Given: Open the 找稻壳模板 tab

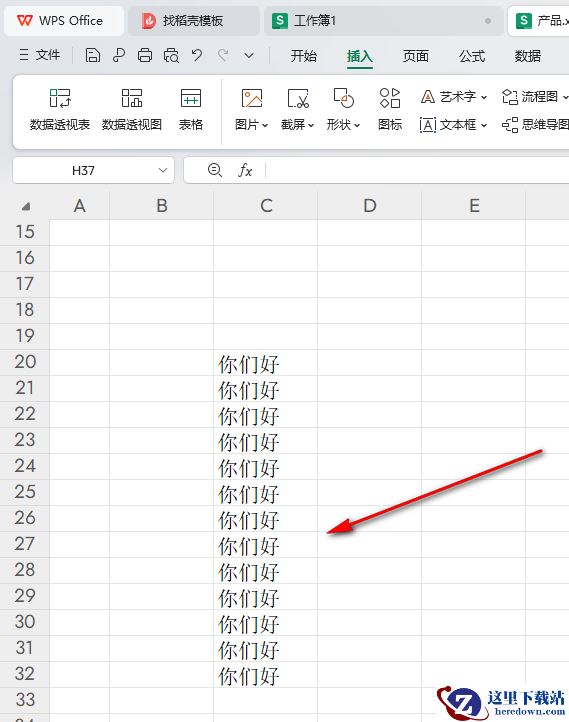Looking at the screenshot, I should 193,21.
